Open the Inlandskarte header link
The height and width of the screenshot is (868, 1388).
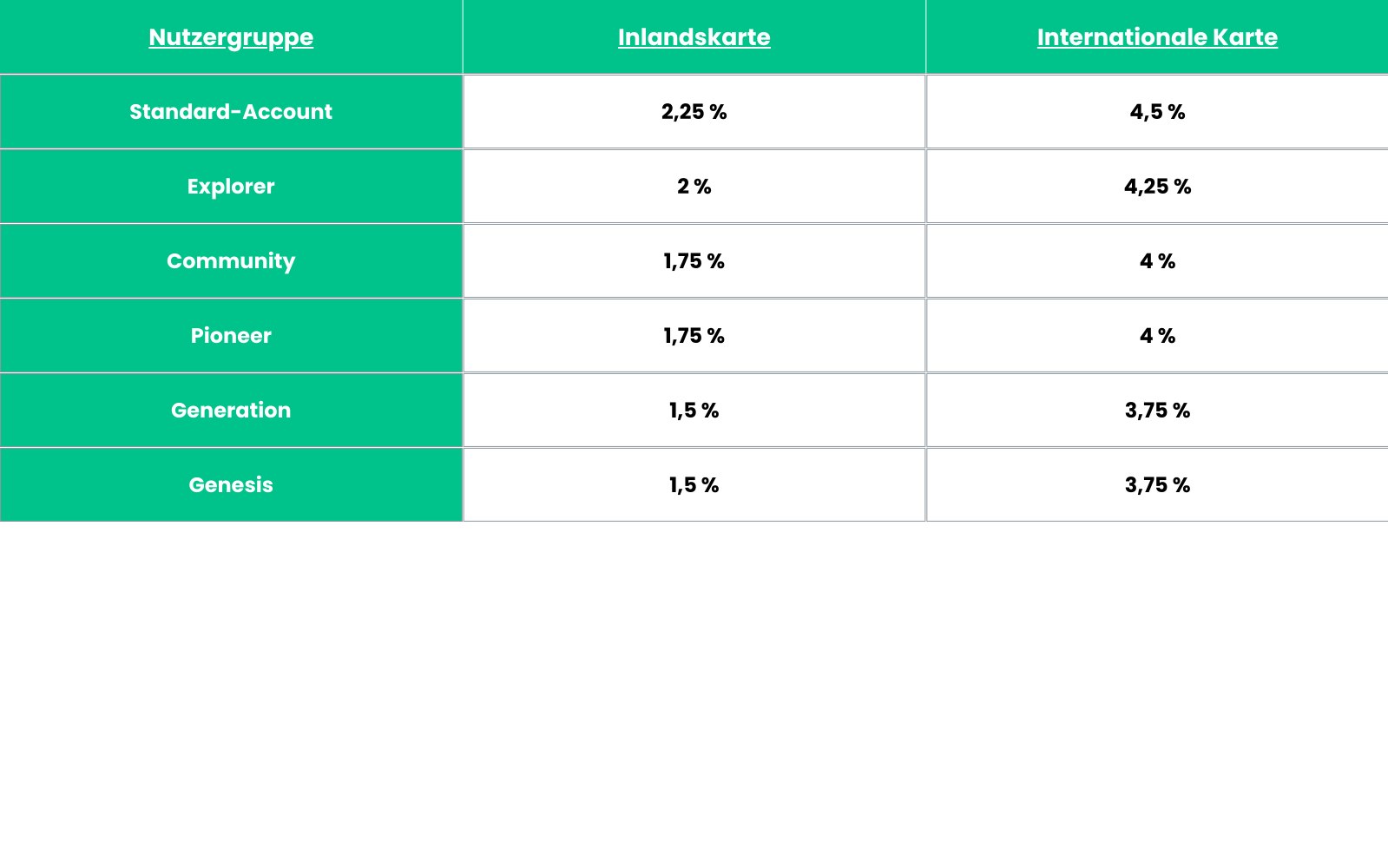pos(694,37)
